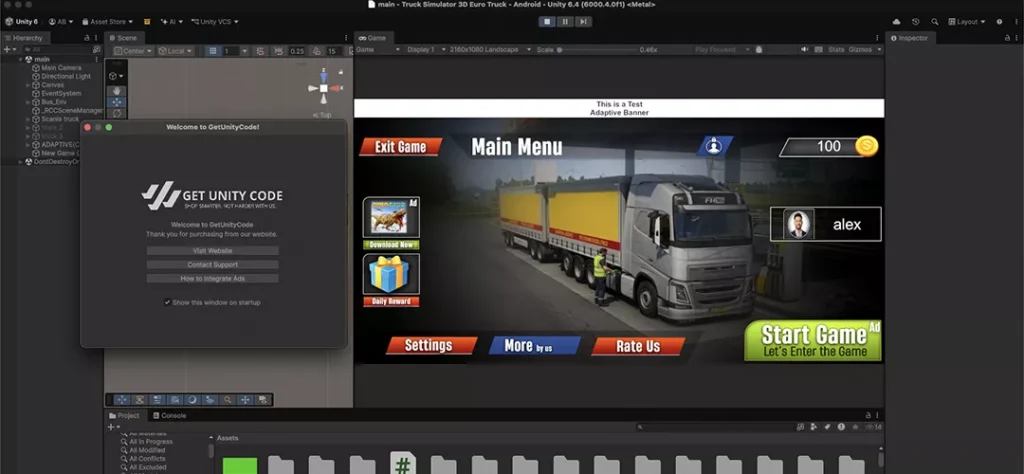Click How to Integrate Ads button
The height and width of the screenshot is (474, 1024).
212,278
